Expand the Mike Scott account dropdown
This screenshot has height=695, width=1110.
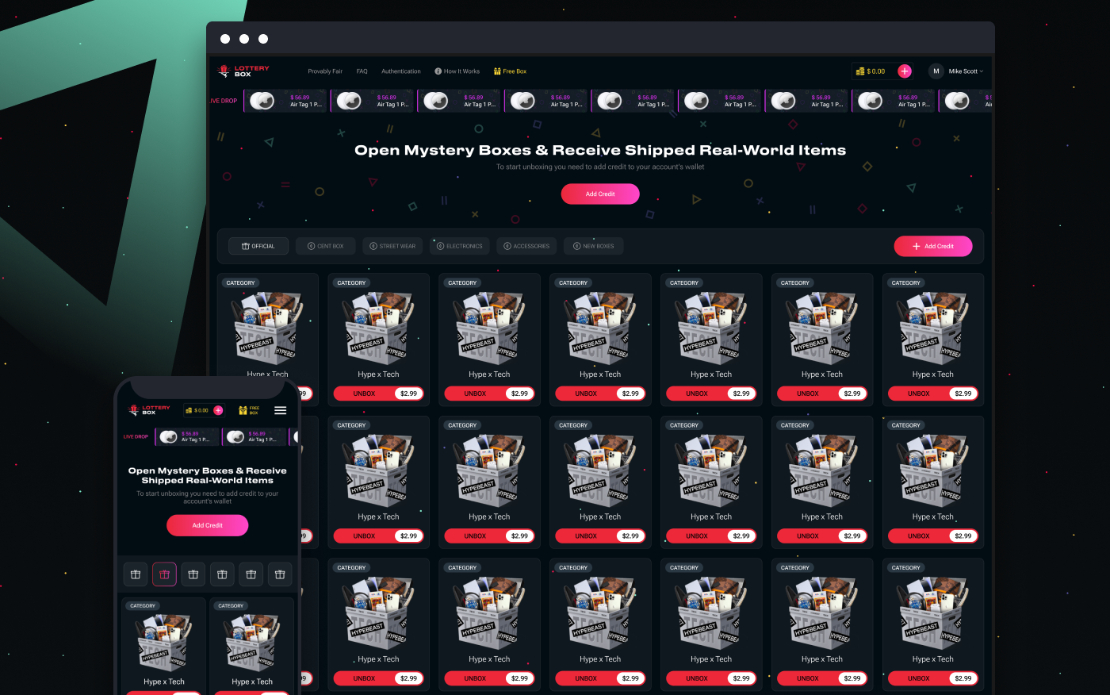point(966,71)
